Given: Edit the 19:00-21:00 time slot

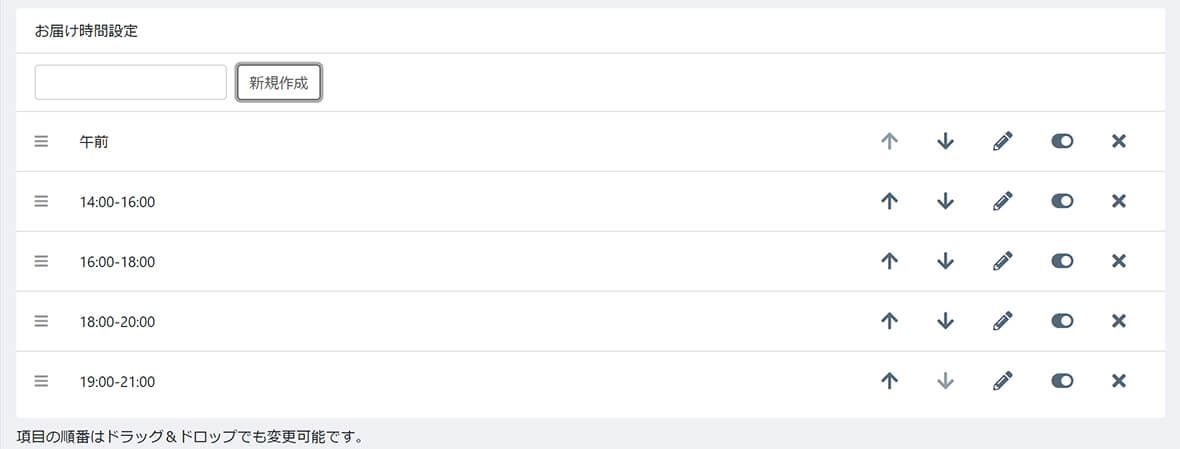Looking at the screenshot, I should (x=1003, y=381).
